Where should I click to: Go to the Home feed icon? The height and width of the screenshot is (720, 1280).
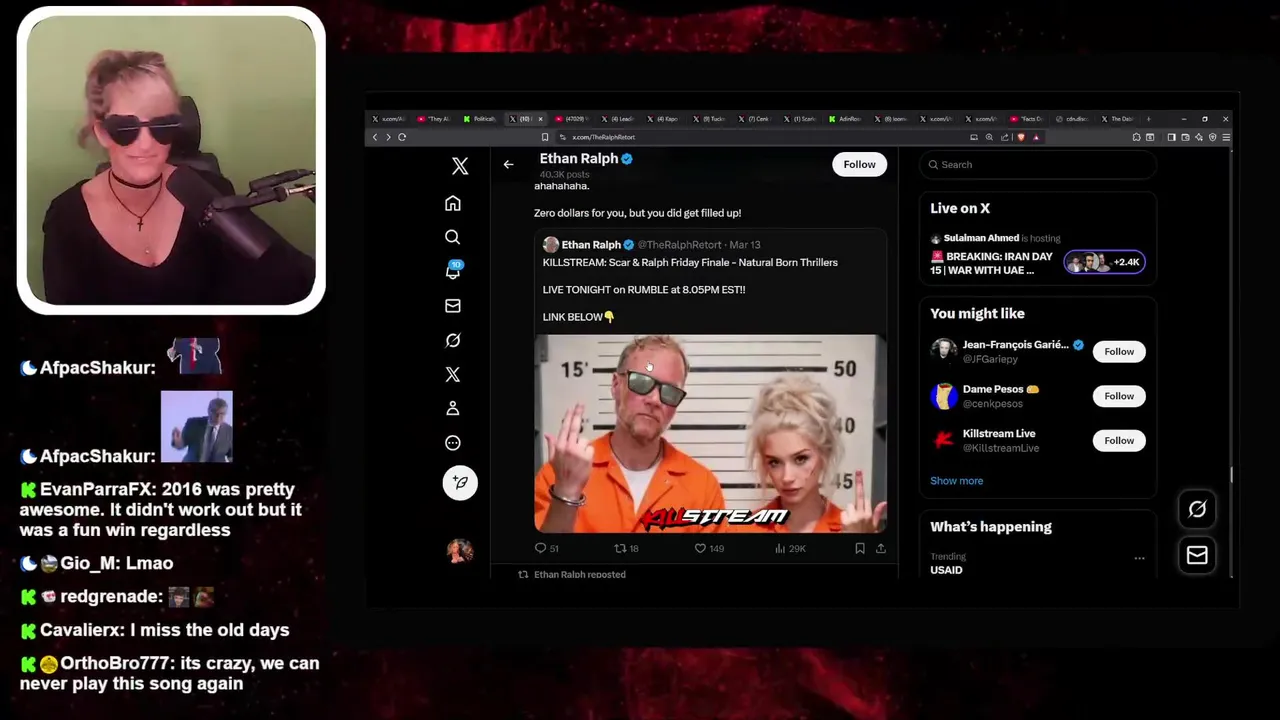pos(453,203)
